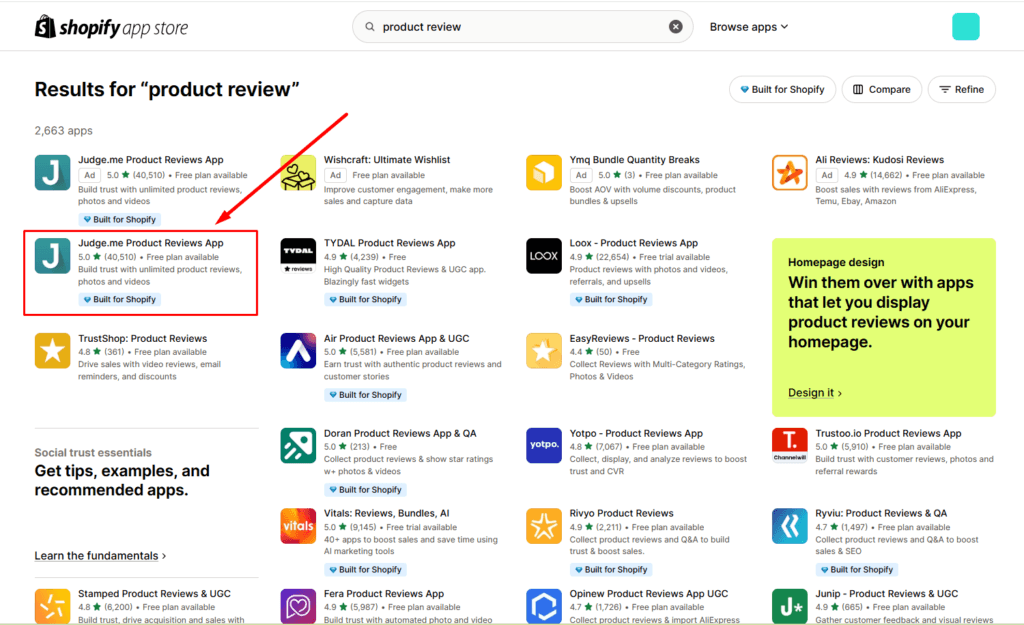Open the Wishcraft wishlist app icon
1024x625 pixels.
298,172
